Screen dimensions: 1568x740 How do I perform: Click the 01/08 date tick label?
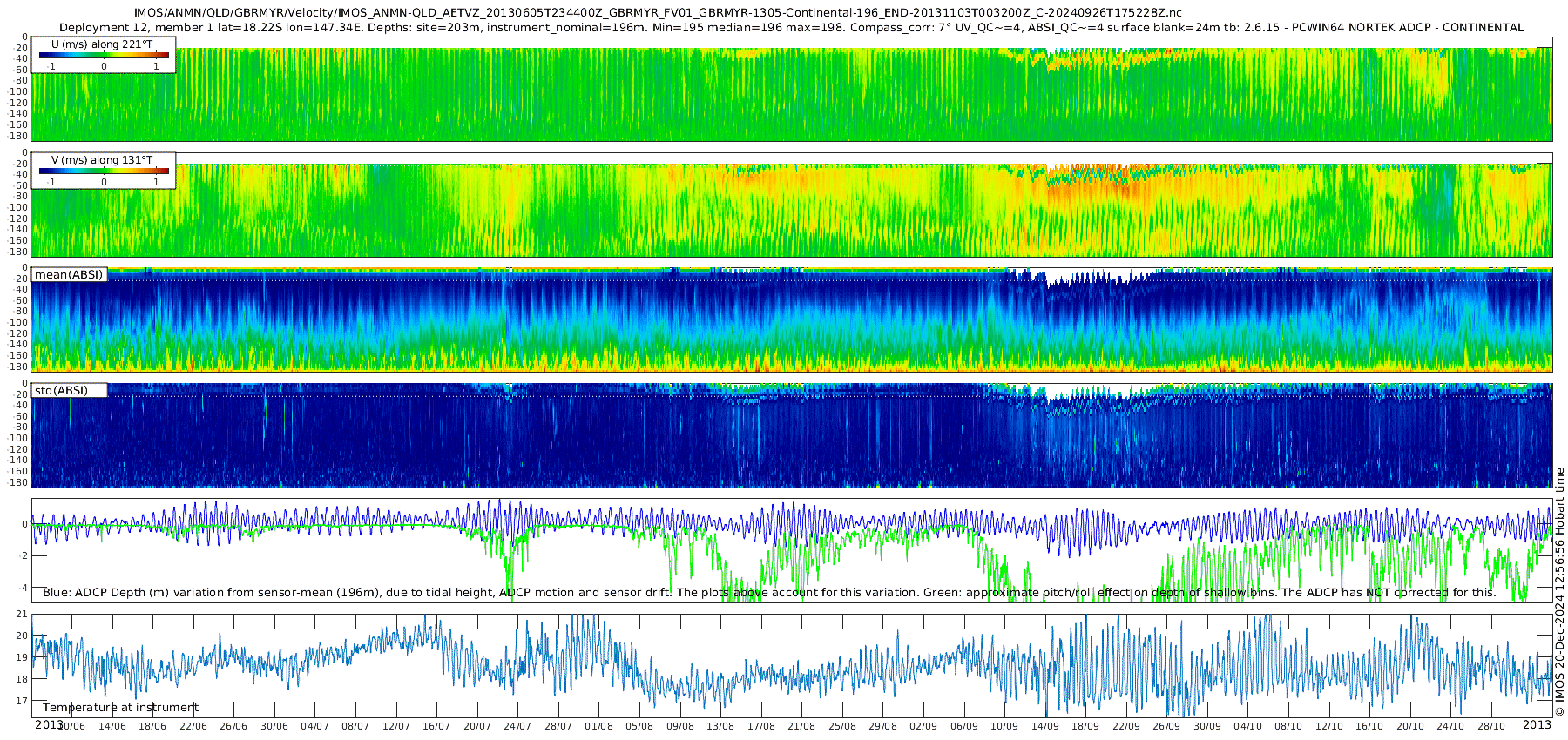click(598, 726)
